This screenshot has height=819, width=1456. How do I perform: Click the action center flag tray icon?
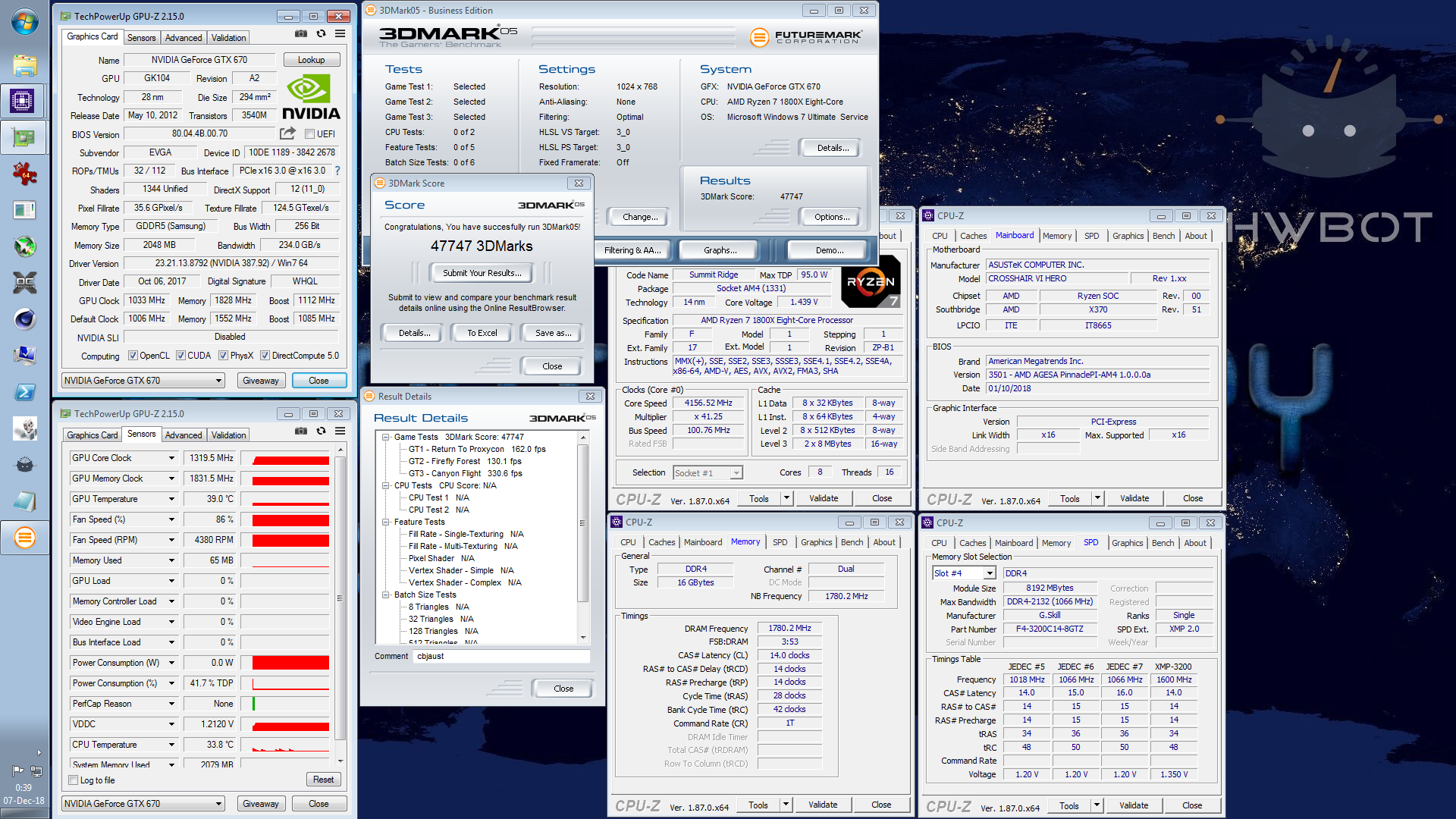17,770
